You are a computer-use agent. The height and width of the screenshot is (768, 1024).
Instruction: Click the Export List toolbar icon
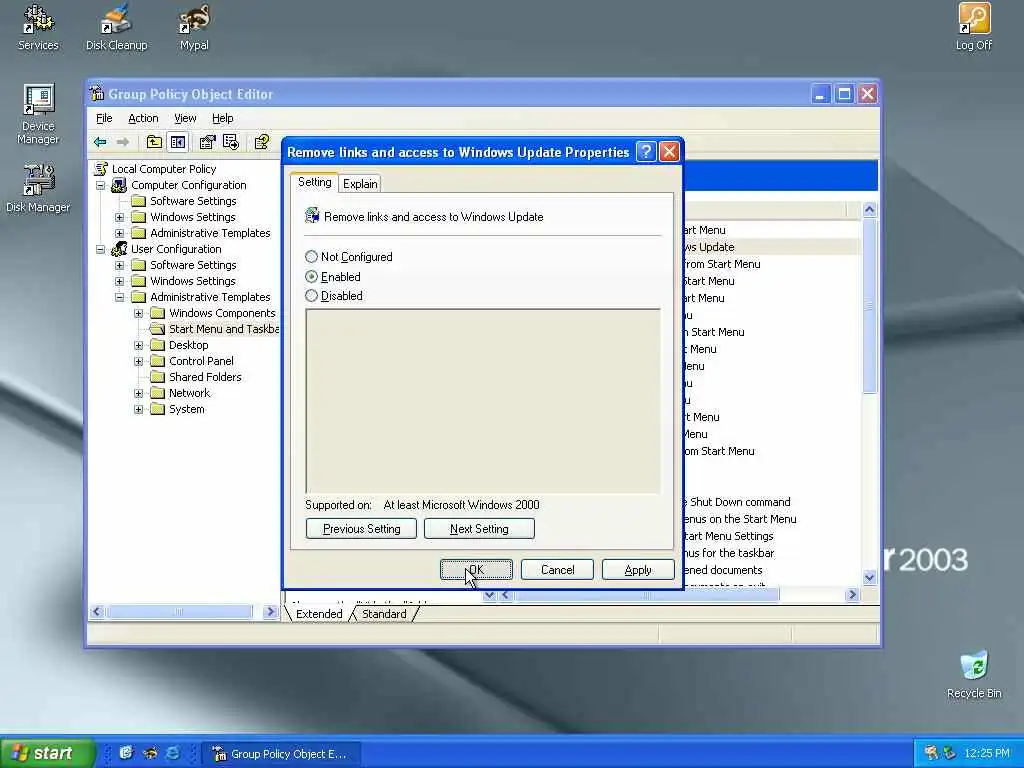pyautogui.click(x=231, y=142)
